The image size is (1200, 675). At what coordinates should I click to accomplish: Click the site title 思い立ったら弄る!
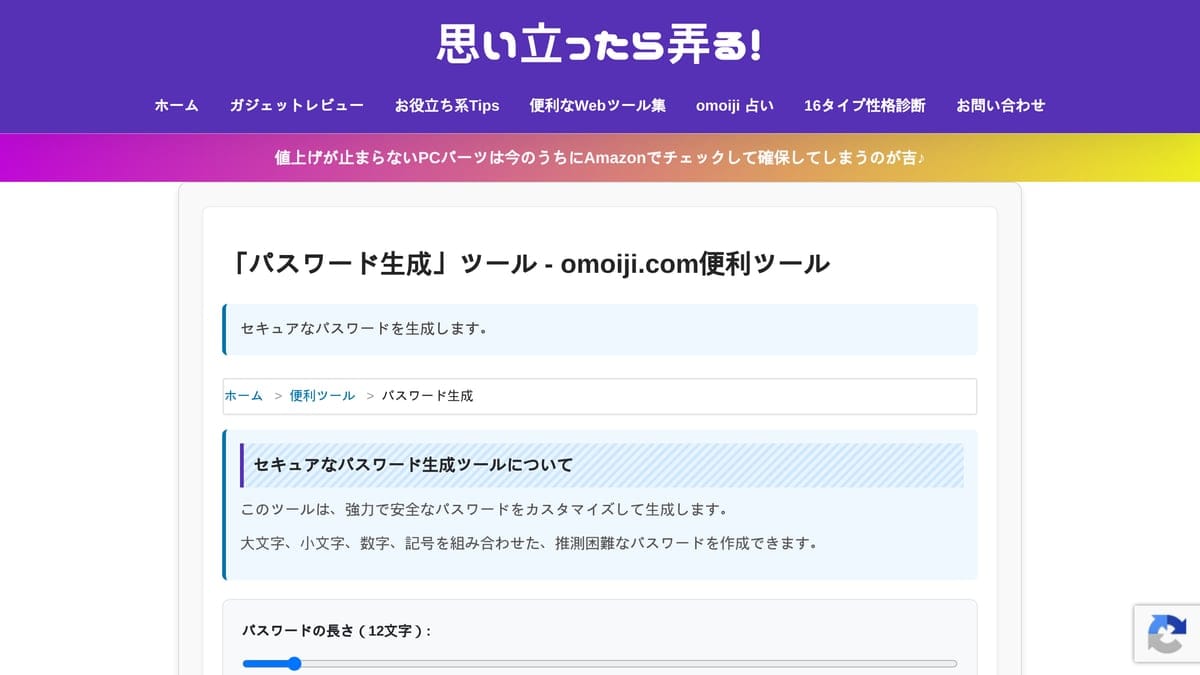599,44
